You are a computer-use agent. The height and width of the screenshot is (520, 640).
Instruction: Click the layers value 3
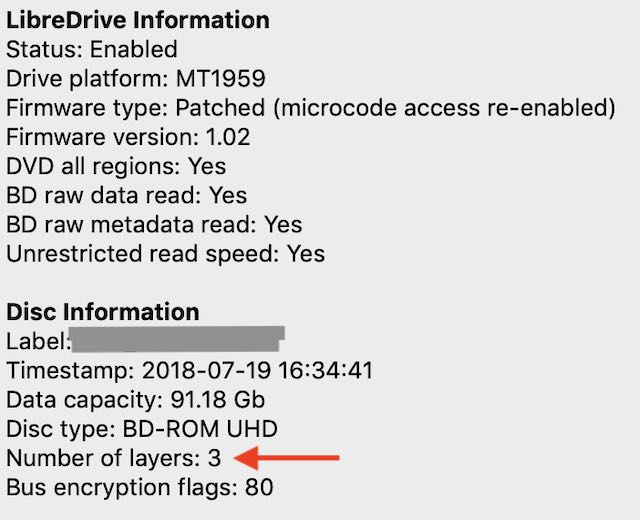(214, 458)
